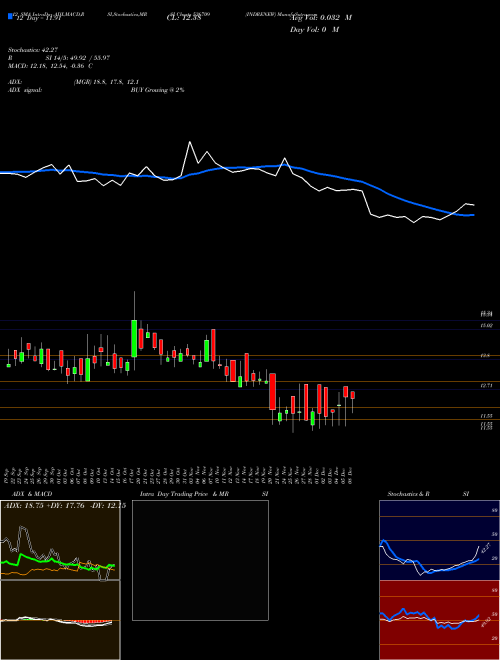
Task: Click the last red candlestick on the right
Action: pyautogui.click(x=353, y=395)
